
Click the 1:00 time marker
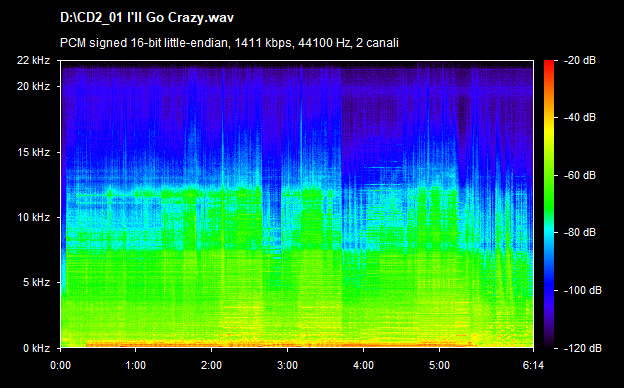click(135, 365)
